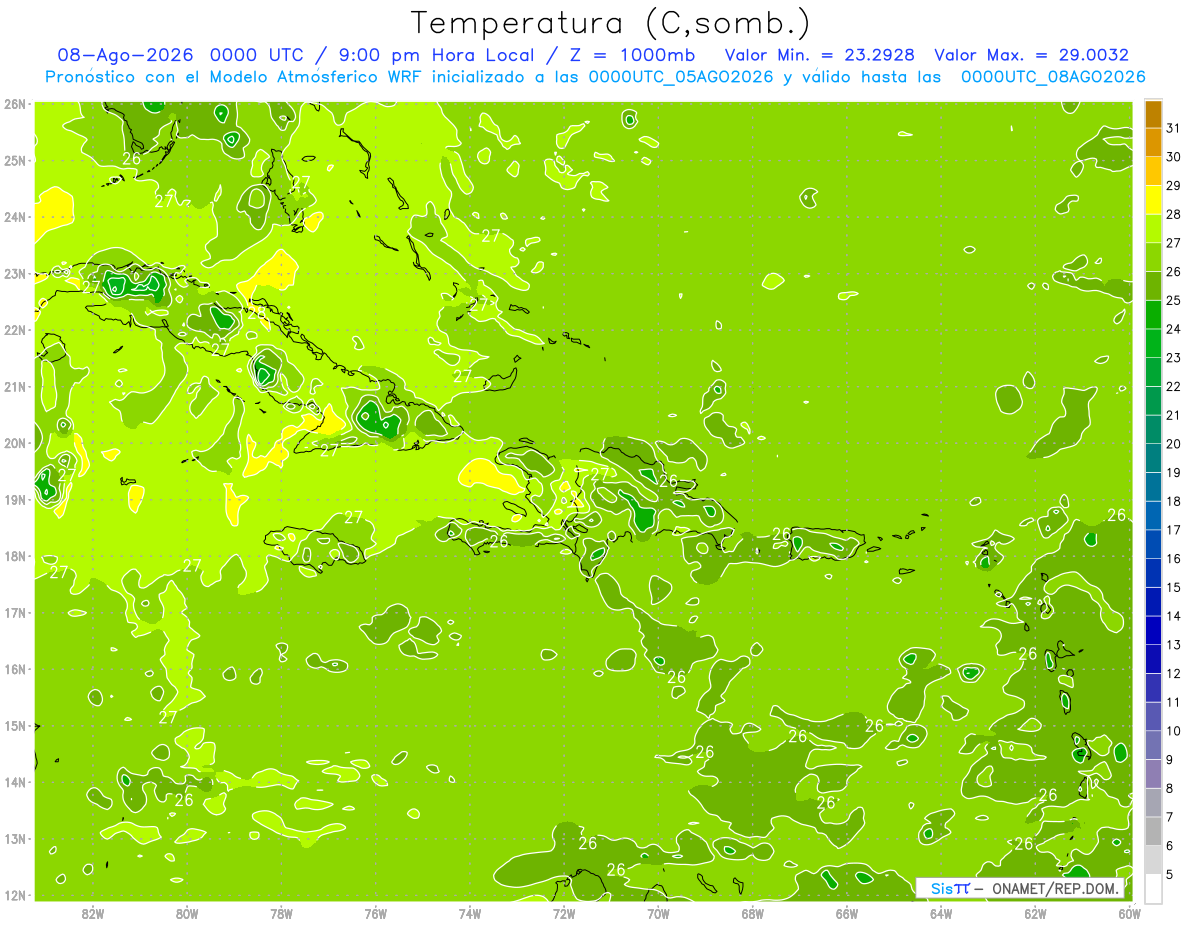The width and height of the screenshot is (1200, 927).
Task: Click the color bar label "24"
Action: pos(1173,329)
